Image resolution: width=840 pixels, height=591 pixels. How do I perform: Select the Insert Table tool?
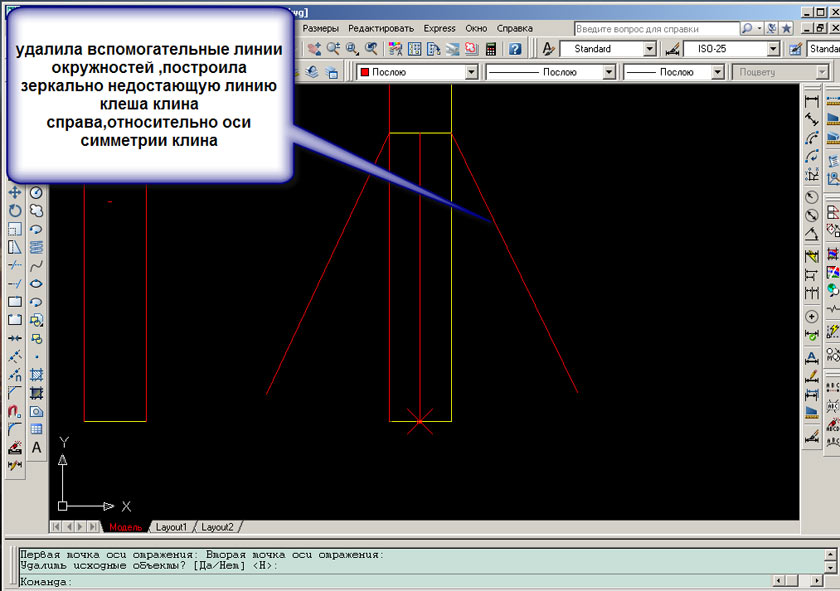click(36, 429)
